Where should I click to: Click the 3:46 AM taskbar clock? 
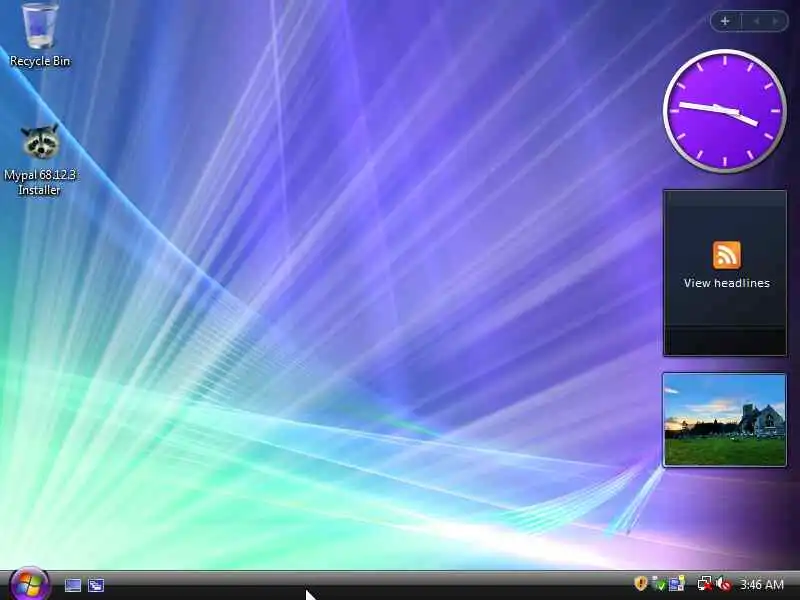(x=762, y=584)
